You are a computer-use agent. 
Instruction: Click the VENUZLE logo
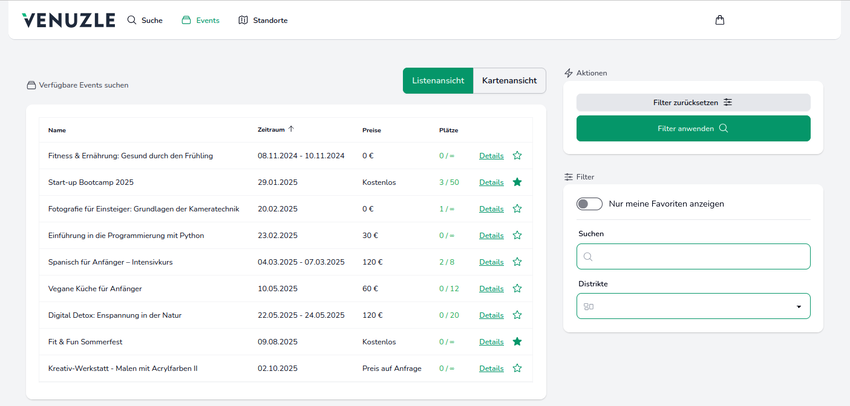(x=68, y=20)
